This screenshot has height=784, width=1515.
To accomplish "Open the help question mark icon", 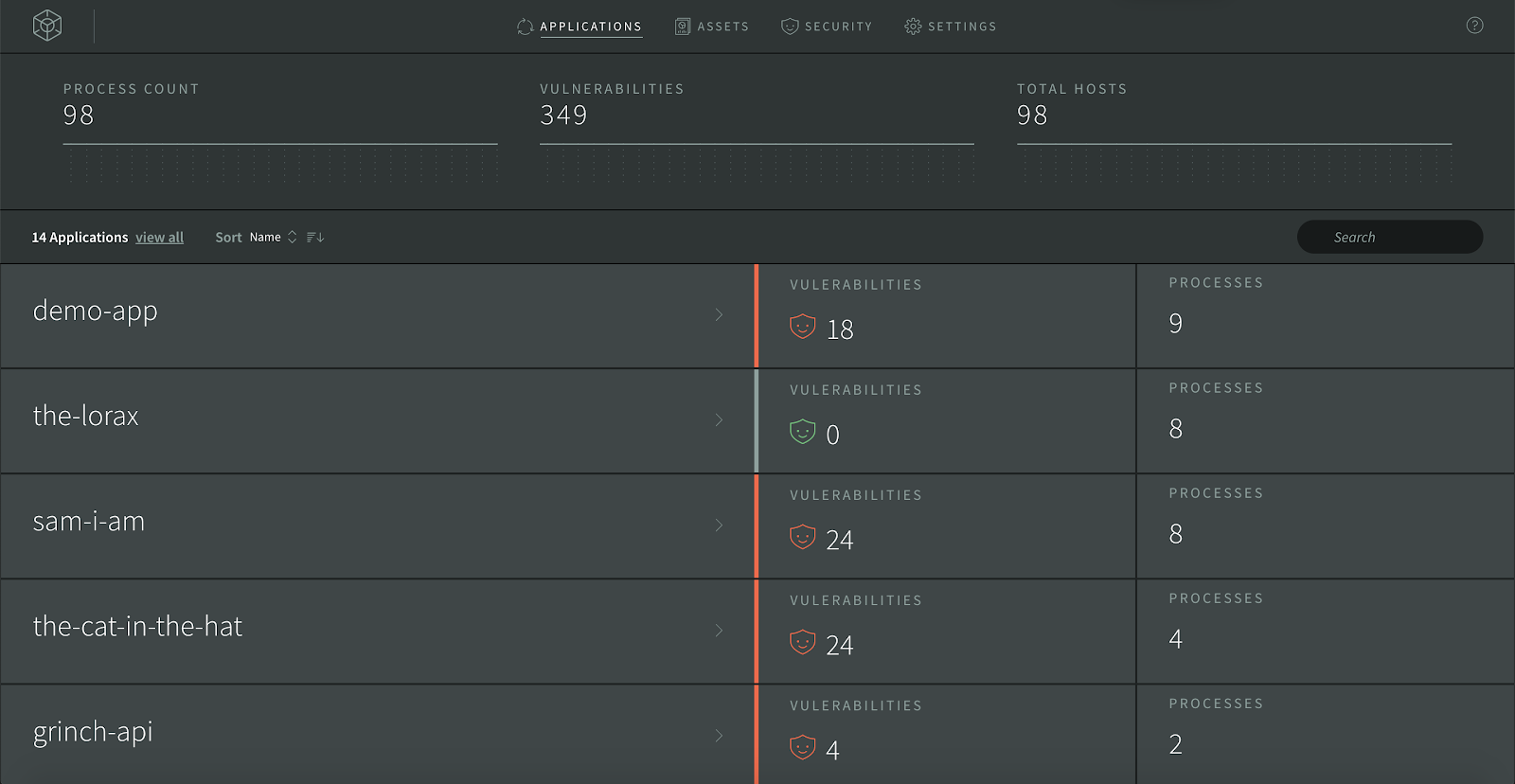I will (1474, 26).
